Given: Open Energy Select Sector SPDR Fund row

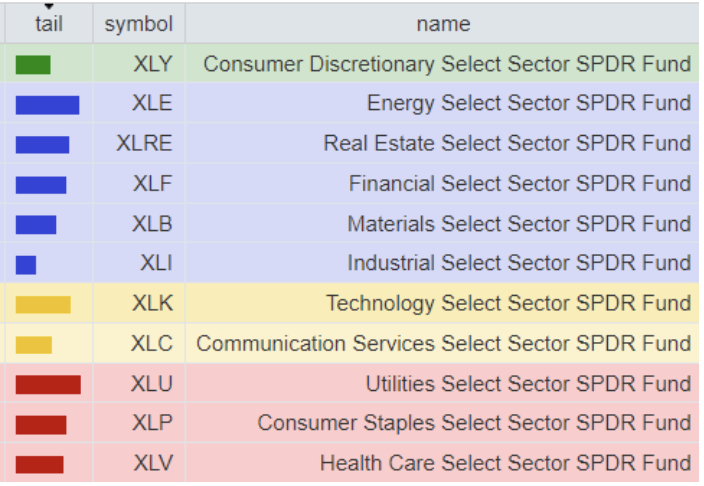Looking at the screenshot, I should 528,104.
